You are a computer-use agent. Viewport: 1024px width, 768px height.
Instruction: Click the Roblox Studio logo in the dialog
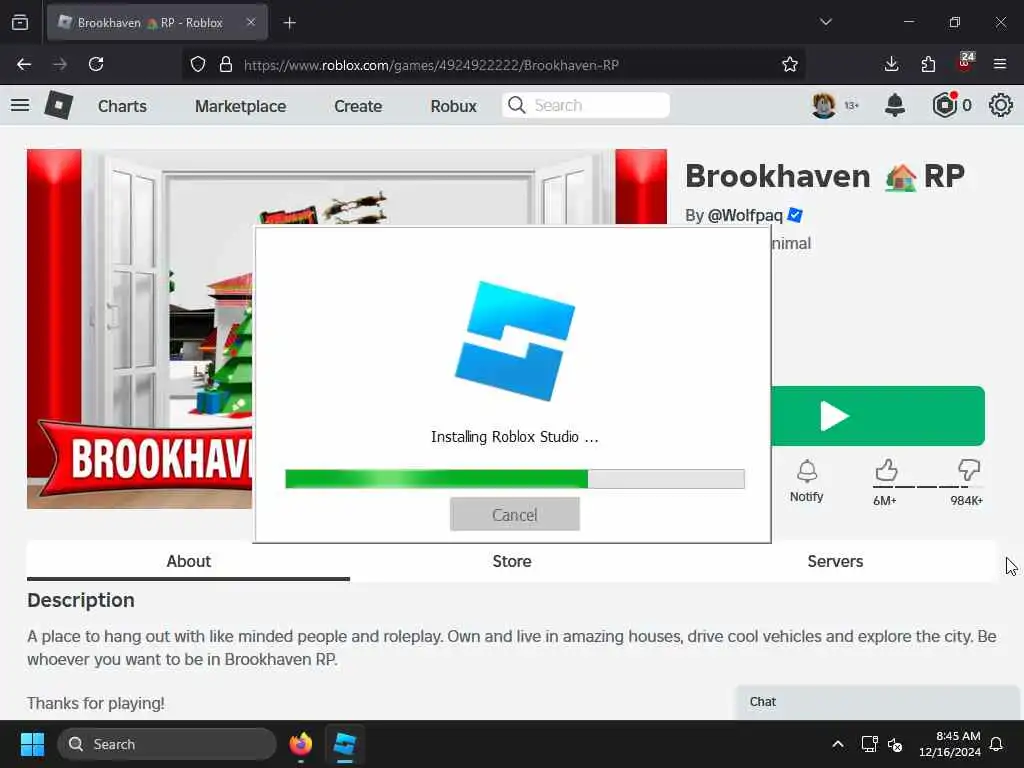pyautogui.click(x=515, y=340)
